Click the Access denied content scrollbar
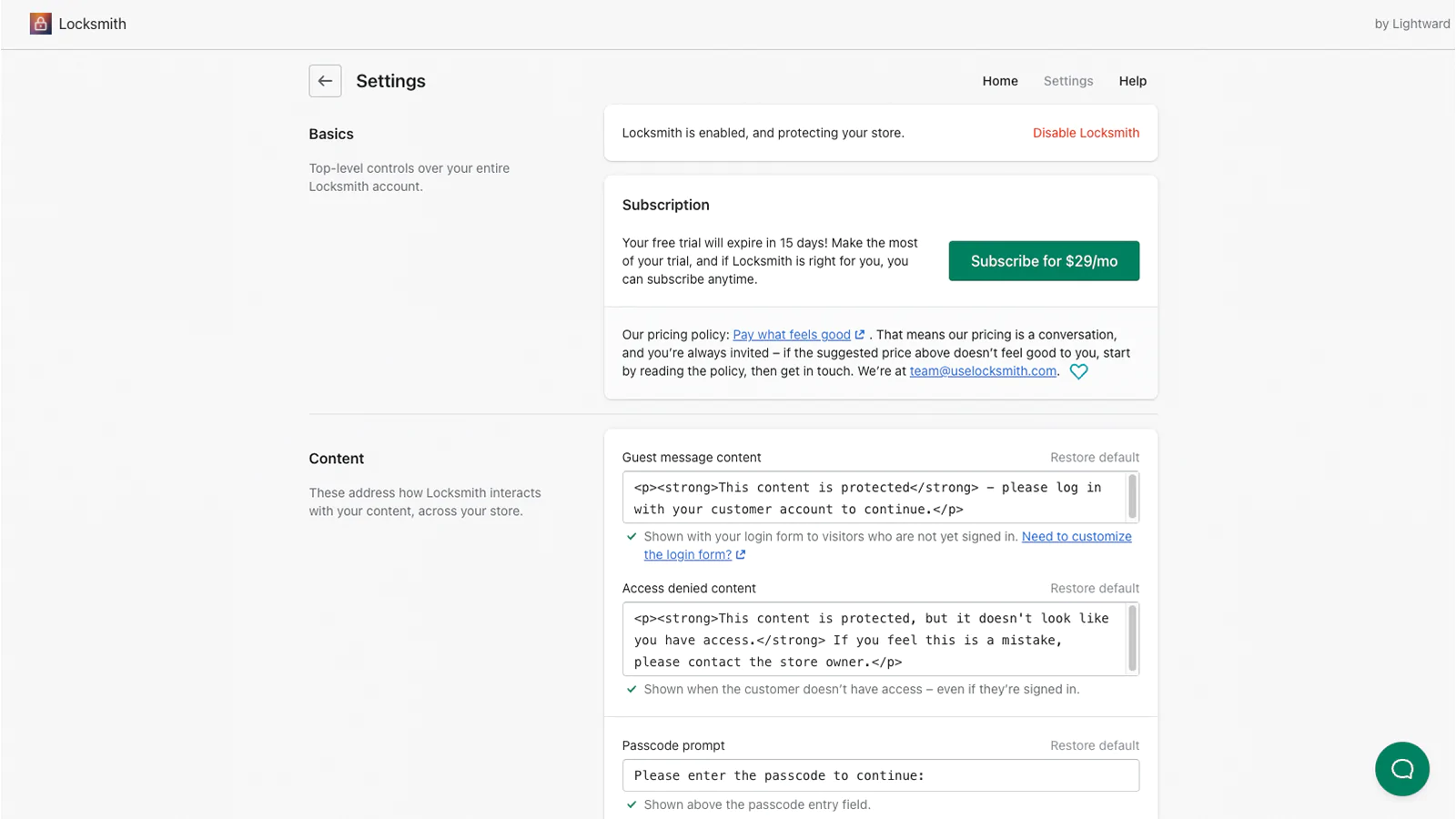 tap(1132, 639)
